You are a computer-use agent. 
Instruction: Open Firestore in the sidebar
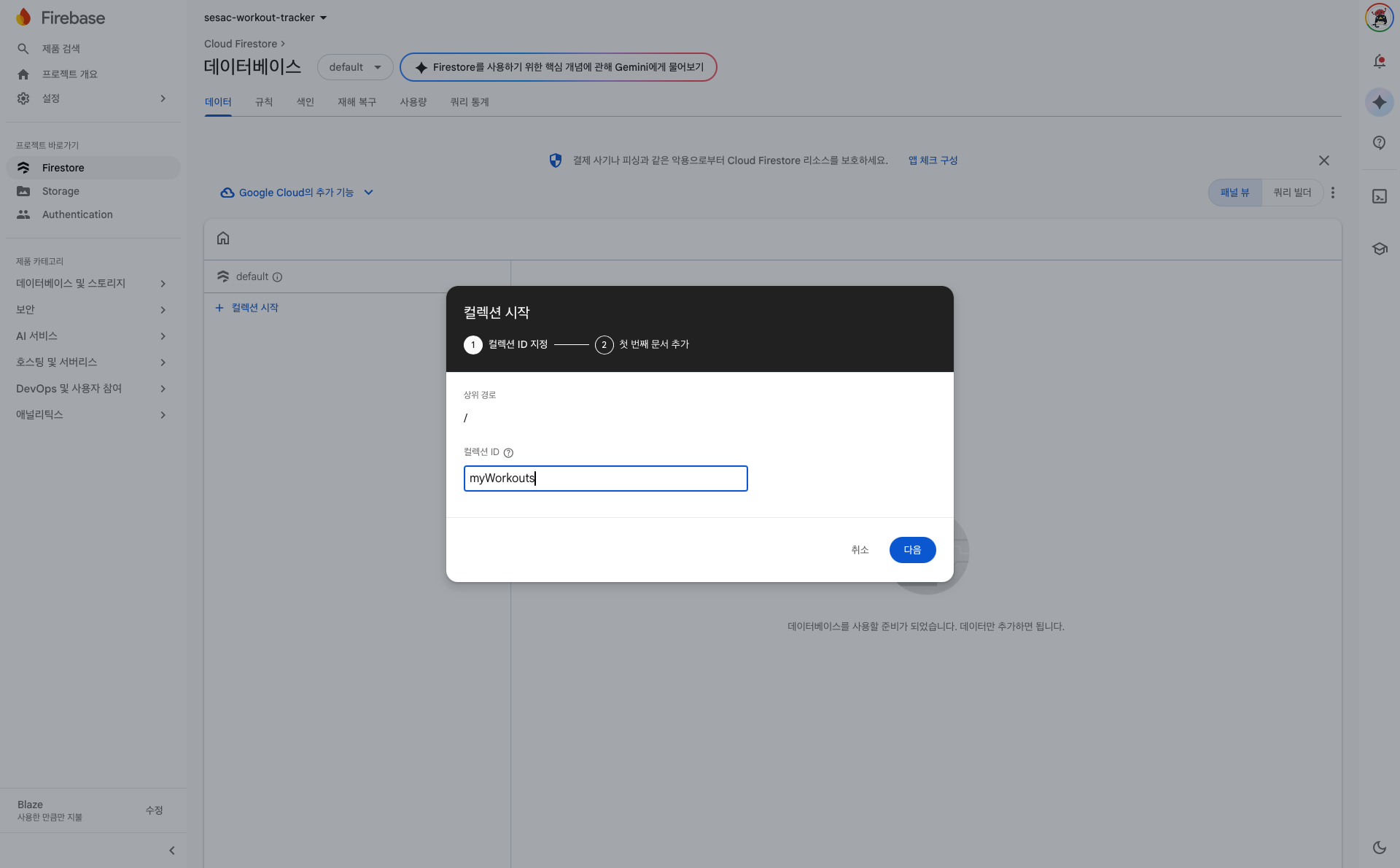(93, 168)
